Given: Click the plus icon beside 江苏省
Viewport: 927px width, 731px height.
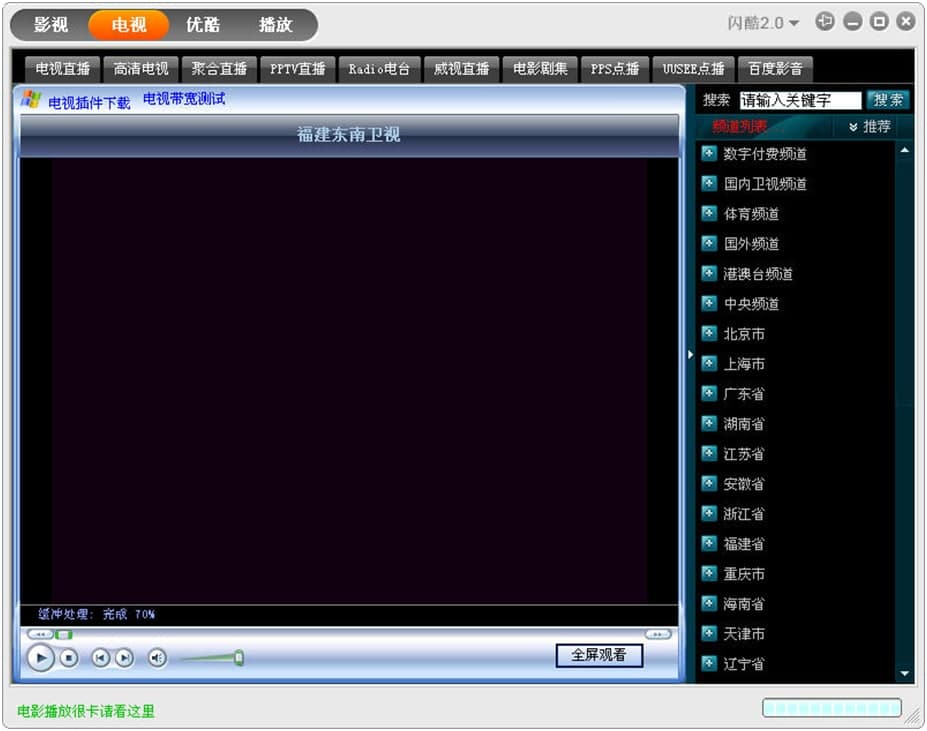Looking at the screenshot, I should [709, 454].
